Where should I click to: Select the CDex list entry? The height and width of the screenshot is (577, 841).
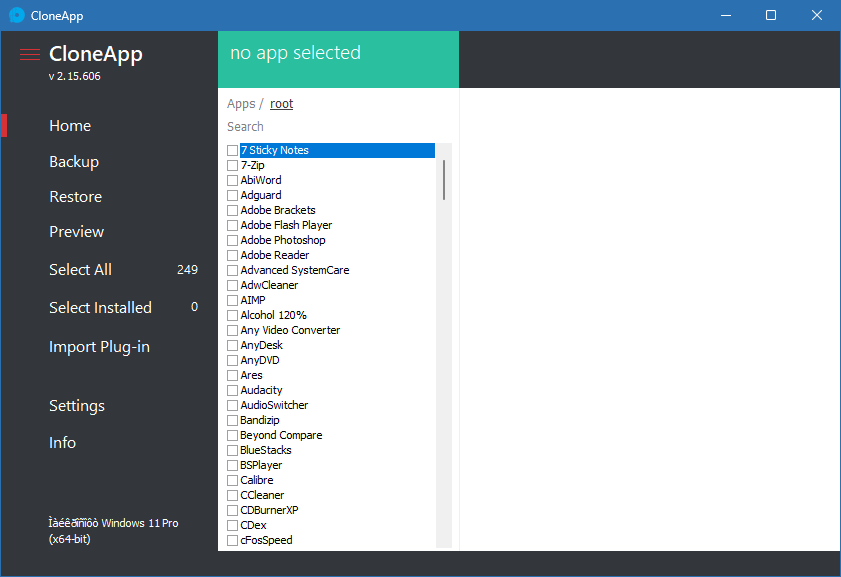click(x=253, y=526)
